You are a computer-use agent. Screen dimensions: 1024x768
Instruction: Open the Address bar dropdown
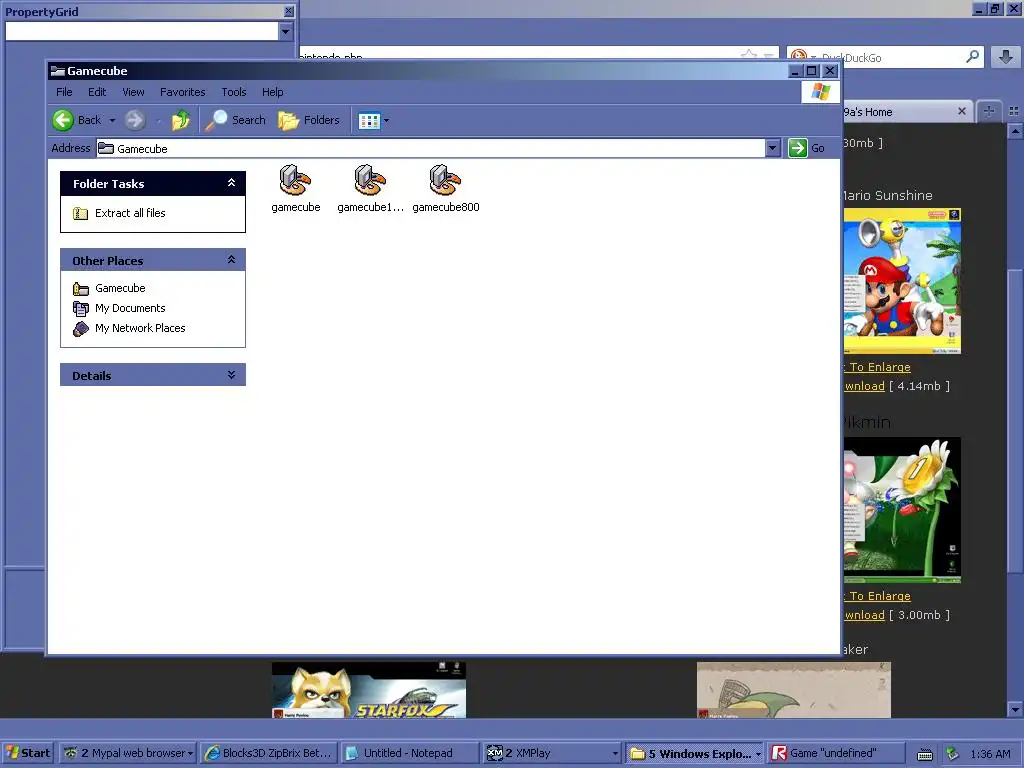click(x=773, y=148)
